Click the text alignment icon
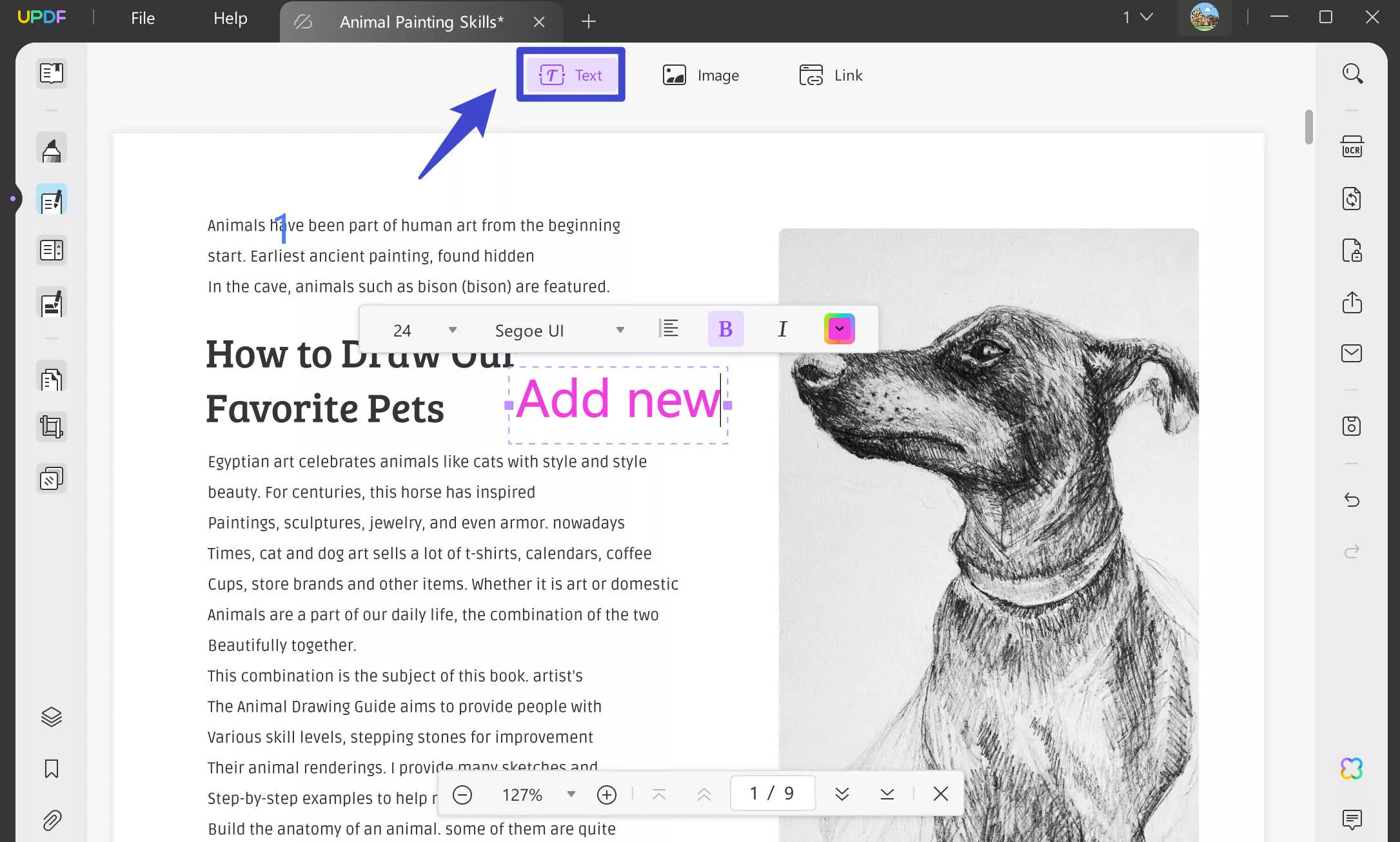 click(669, 329)
